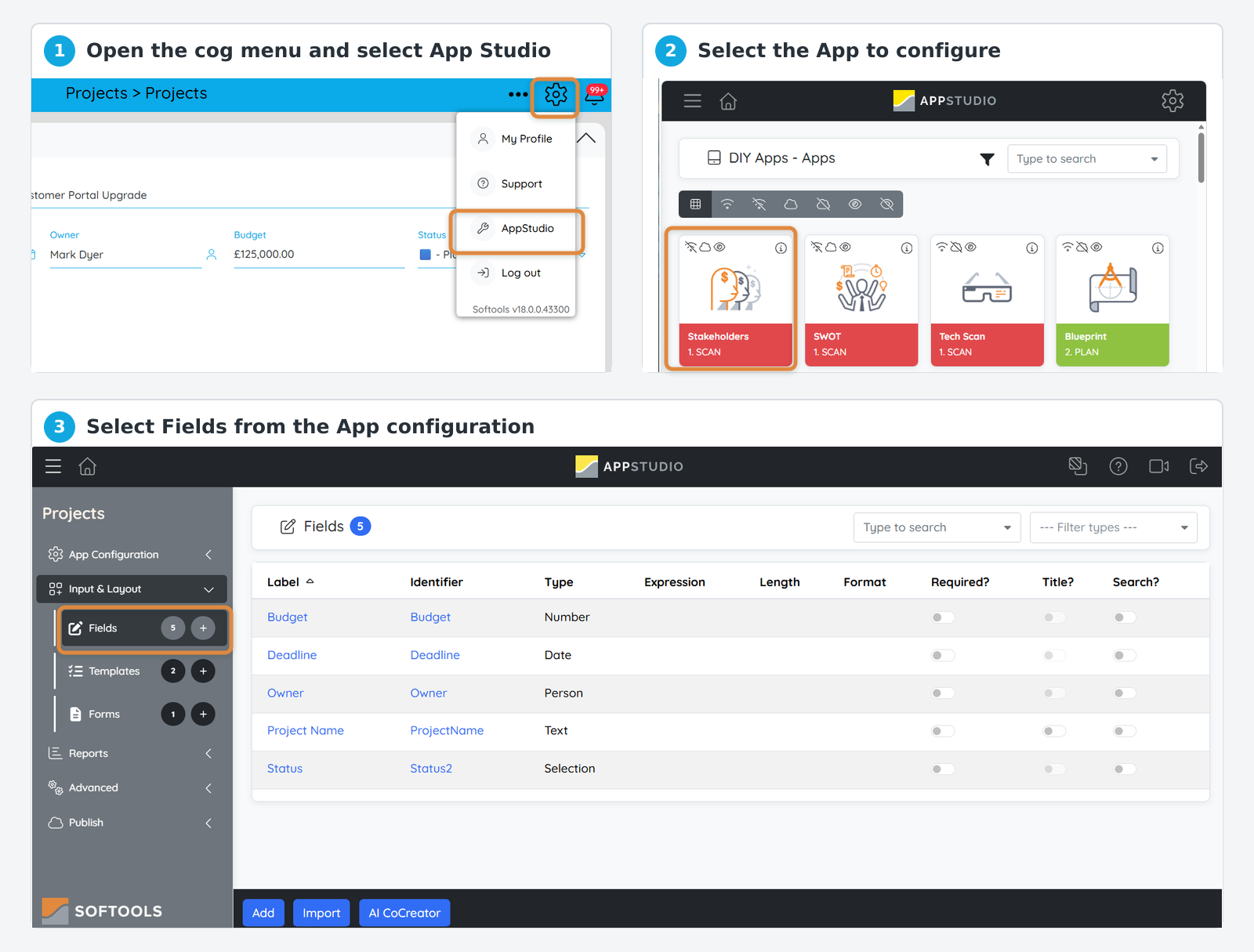1254x952 pixels.
Task: Add a new form with plus button
Action: [x=203, y=715]
